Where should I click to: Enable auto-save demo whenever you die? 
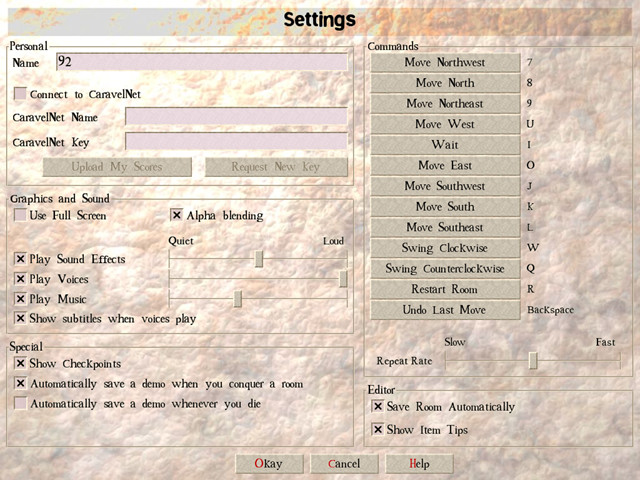20,404
